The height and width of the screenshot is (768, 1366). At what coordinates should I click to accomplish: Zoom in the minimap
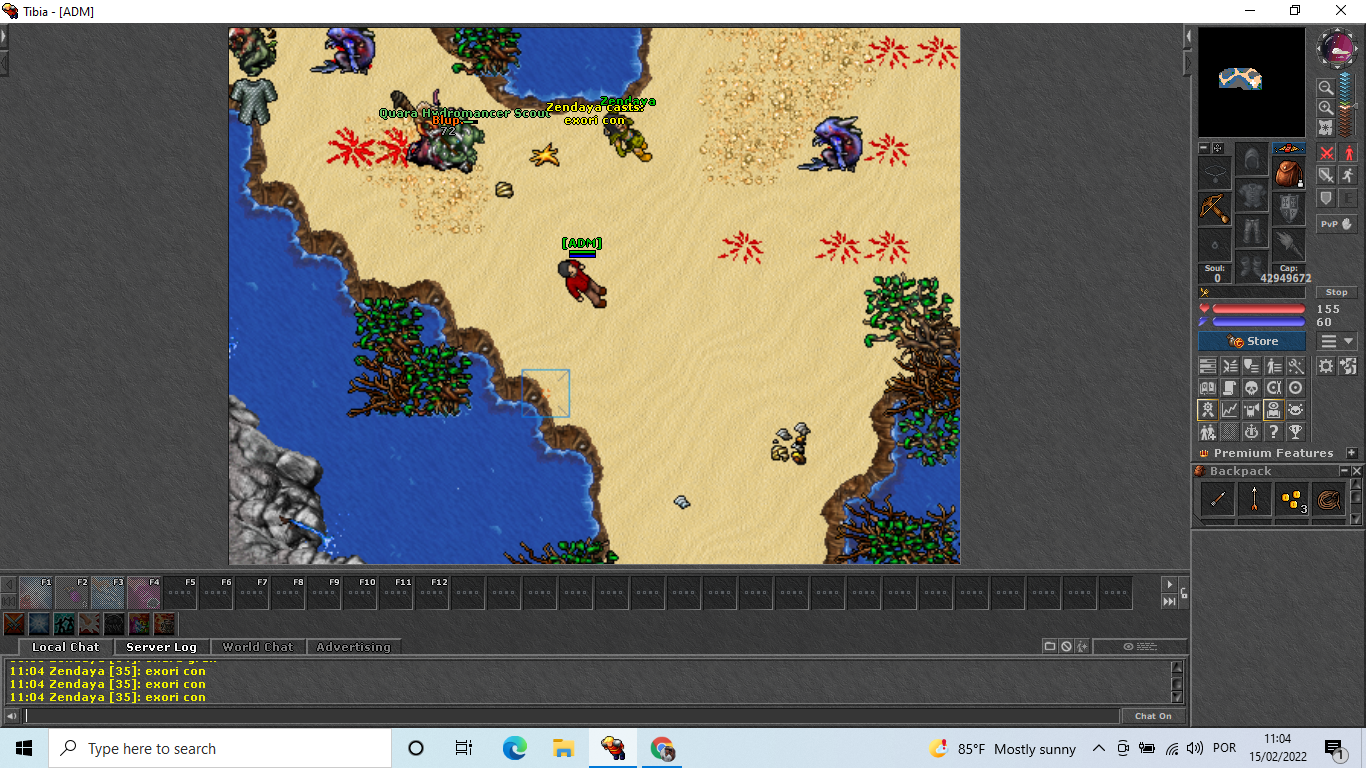[x=1327, y=107]
